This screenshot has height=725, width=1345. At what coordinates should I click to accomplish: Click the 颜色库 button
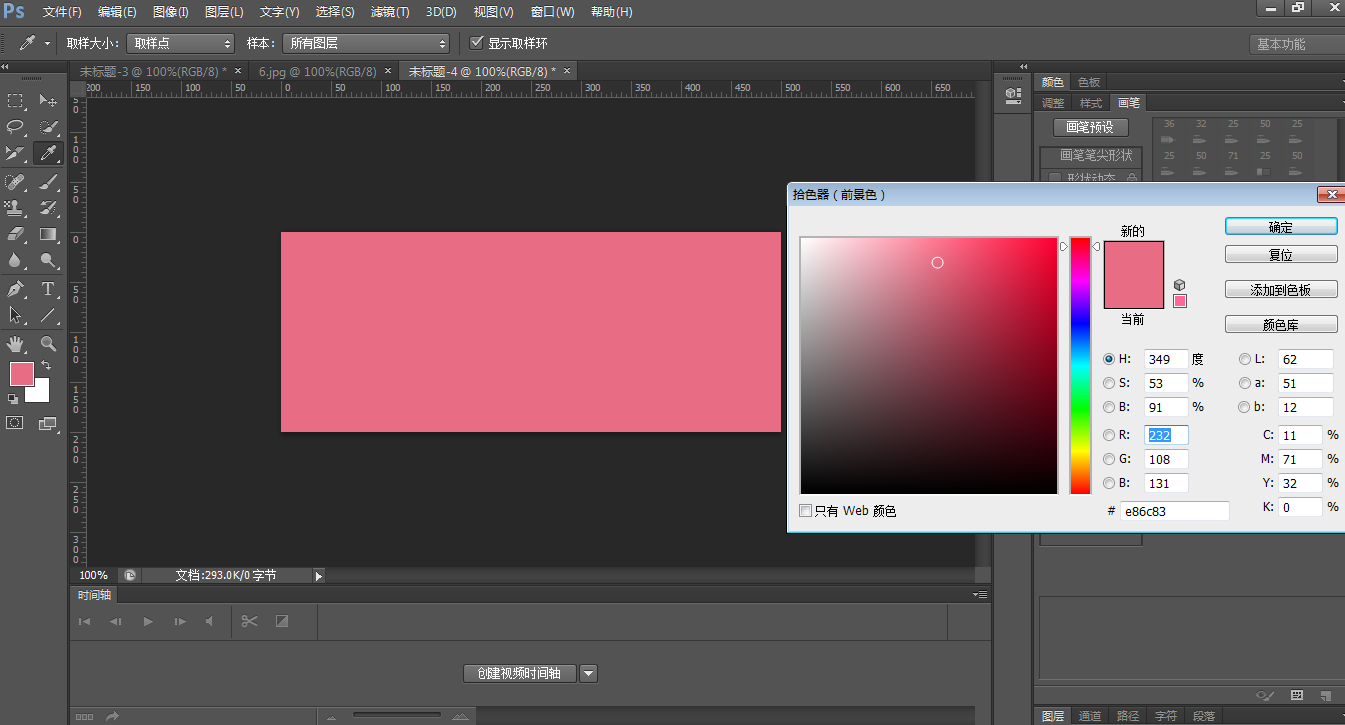[1281, 325]
